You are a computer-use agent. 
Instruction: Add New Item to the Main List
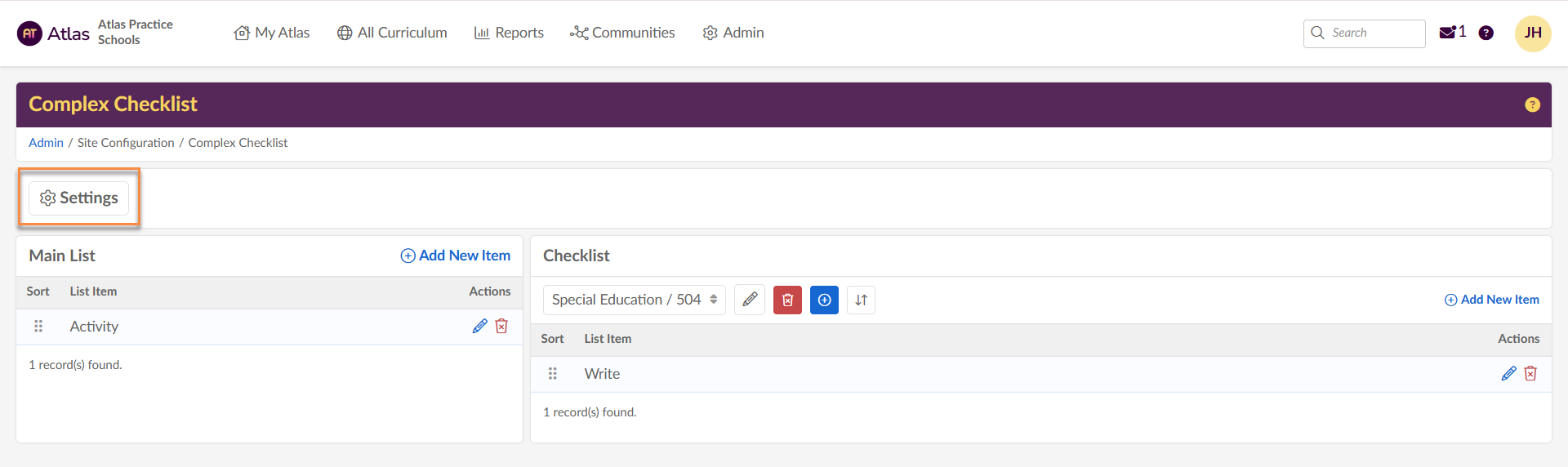456,256
